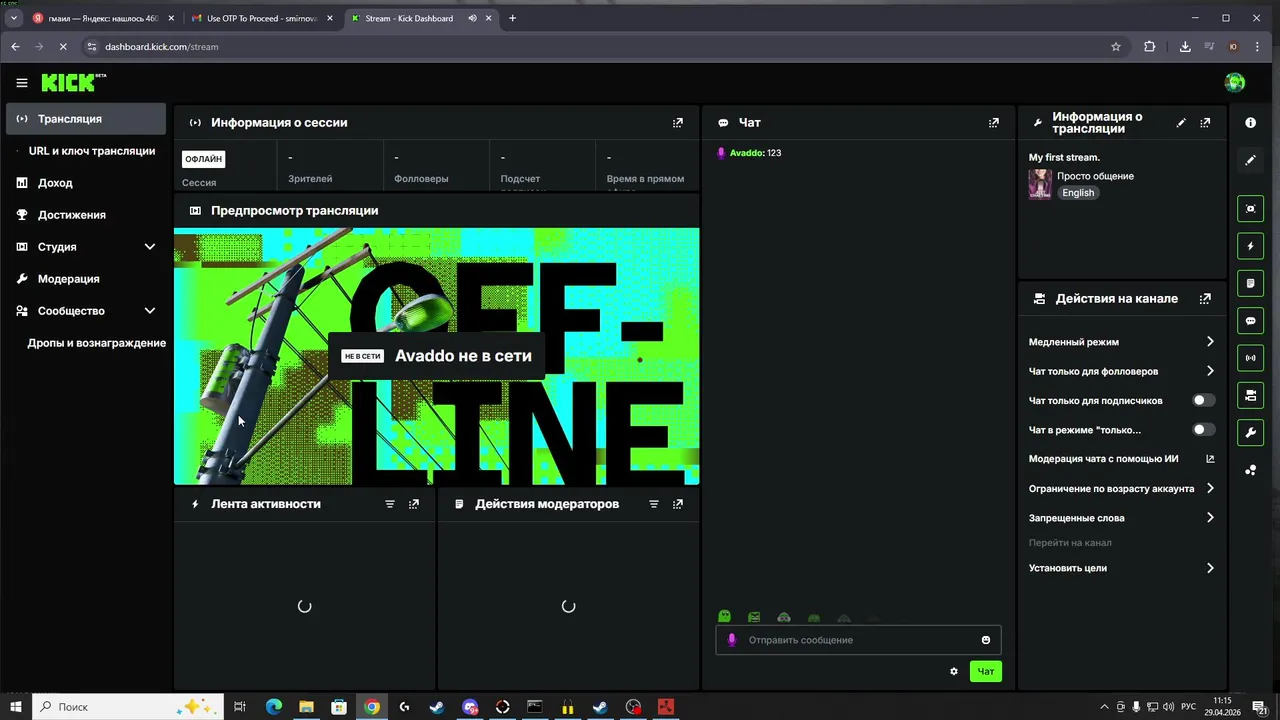This screenshot has width=1280, height=720.
Task: Open a new browser tab
Action: pyautogui.click(x=512, y=18)
